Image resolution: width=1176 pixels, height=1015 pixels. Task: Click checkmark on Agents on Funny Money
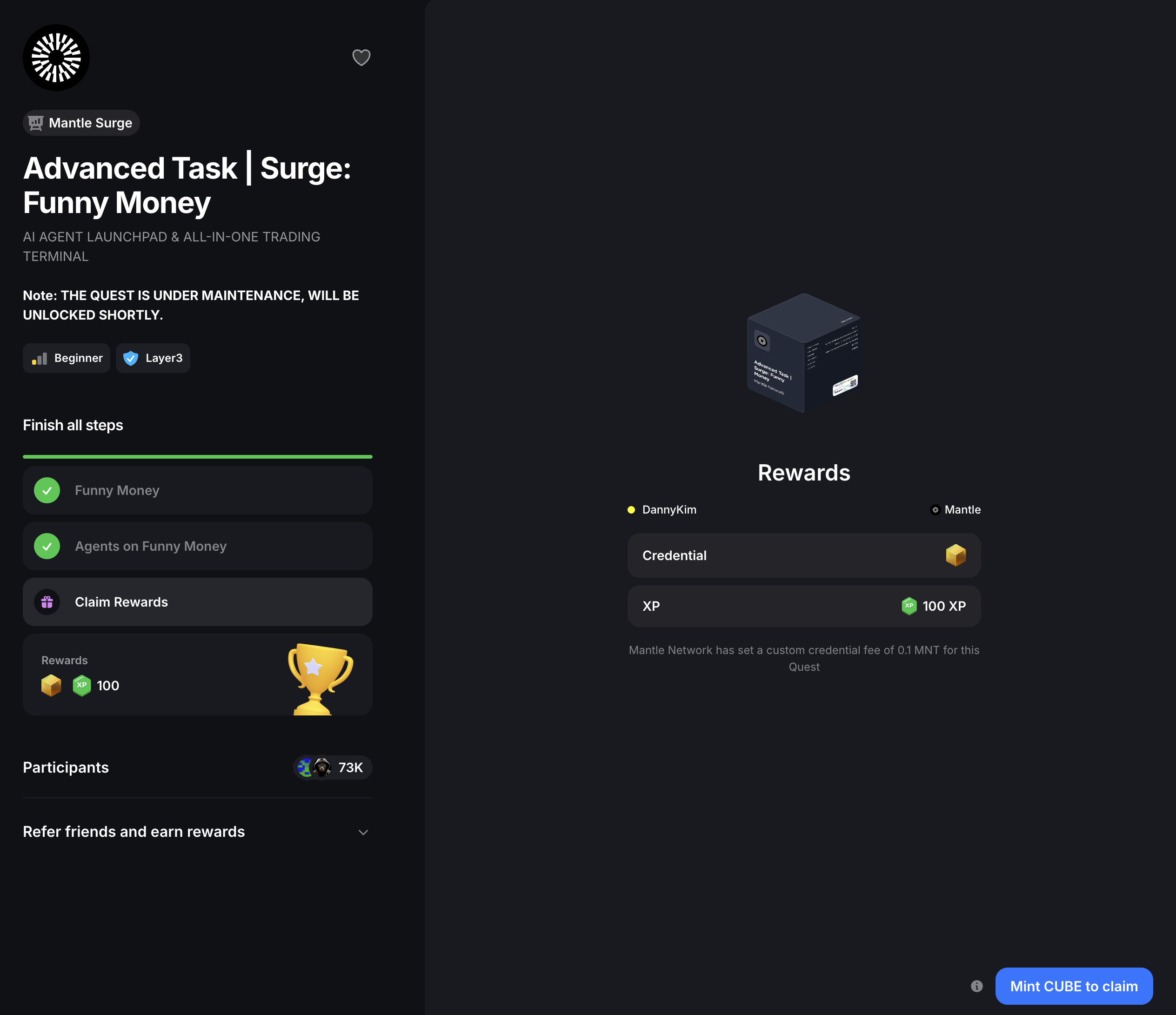(x=47, y=546)
